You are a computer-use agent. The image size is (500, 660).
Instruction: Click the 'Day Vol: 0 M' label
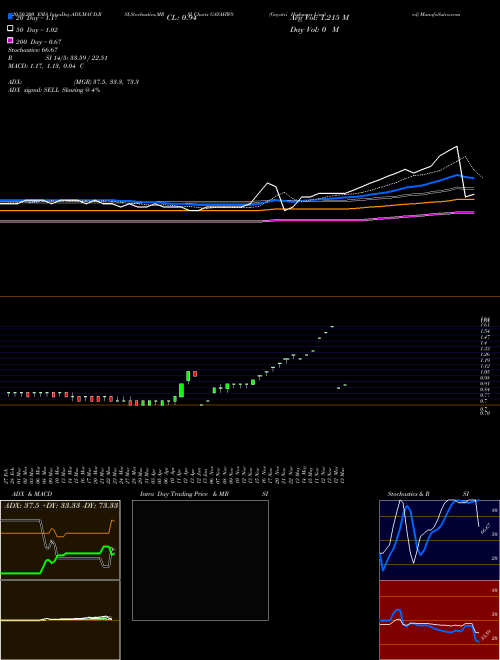pos(314,29)
